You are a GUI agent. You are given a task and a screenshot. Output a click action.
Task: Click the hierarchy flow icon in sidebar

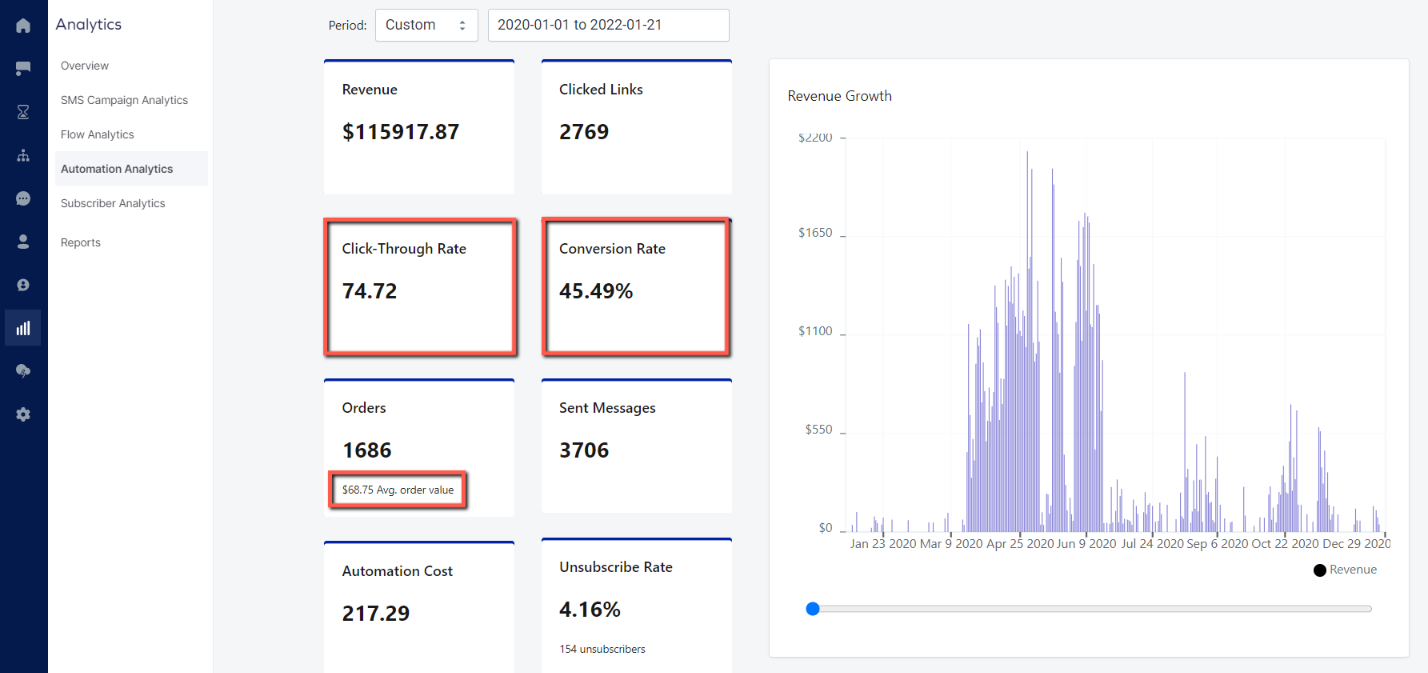point(23,156)
